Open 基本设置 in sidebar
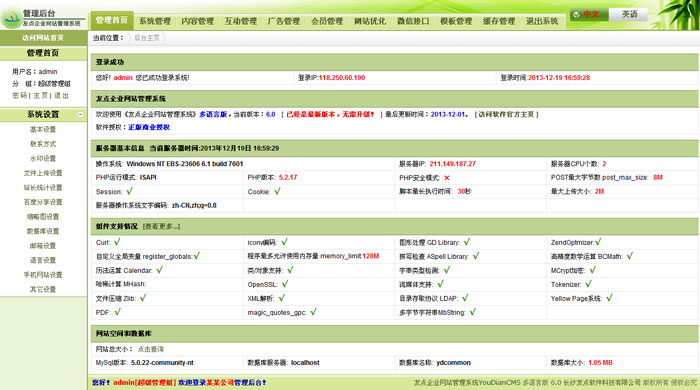The height and width of the screenshot is (390, 700). point(43,129)
